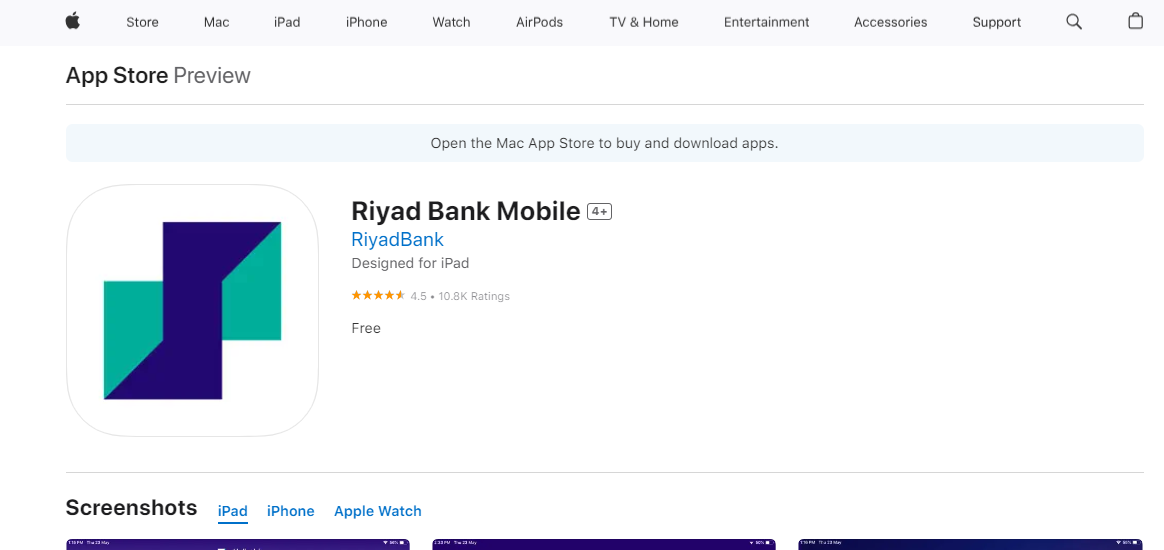Open the Store menu
1164x550 pixels.
tap(142, 22)
